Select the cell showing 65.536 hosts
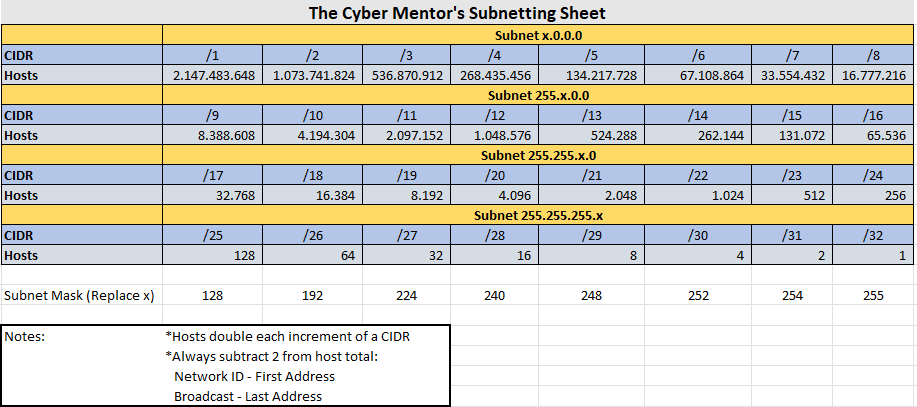917x407 pixels. pos(872,135)
